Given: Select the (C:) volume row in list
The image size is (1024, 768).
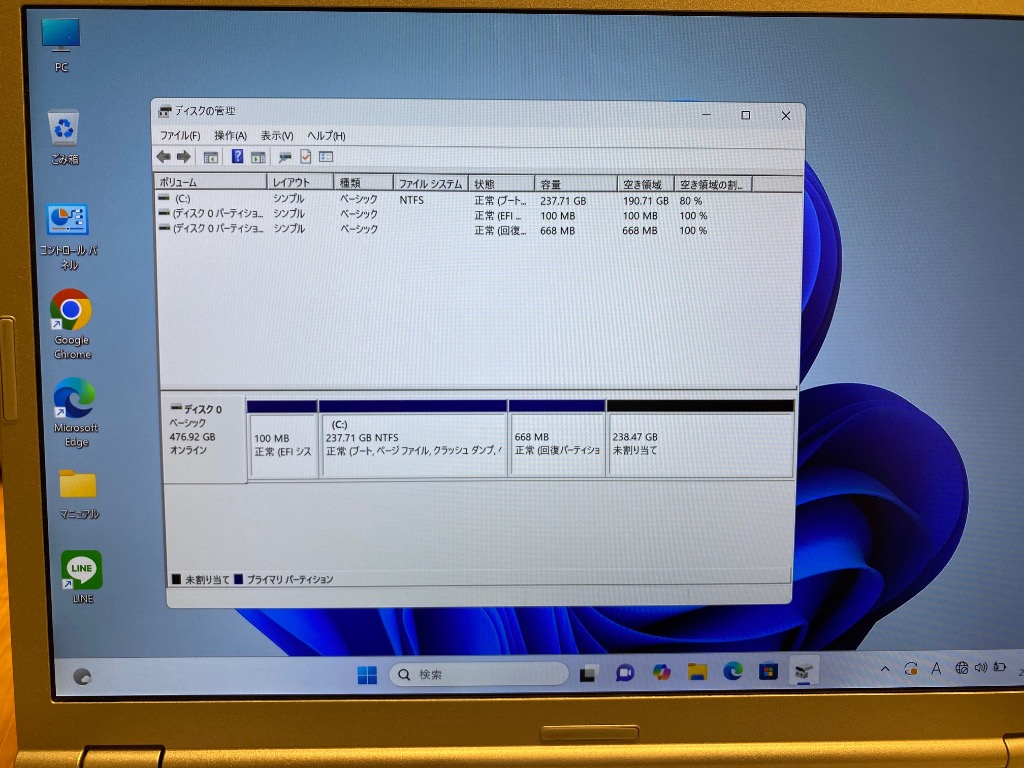Looking at the screenshot, I should click(210, 200).
